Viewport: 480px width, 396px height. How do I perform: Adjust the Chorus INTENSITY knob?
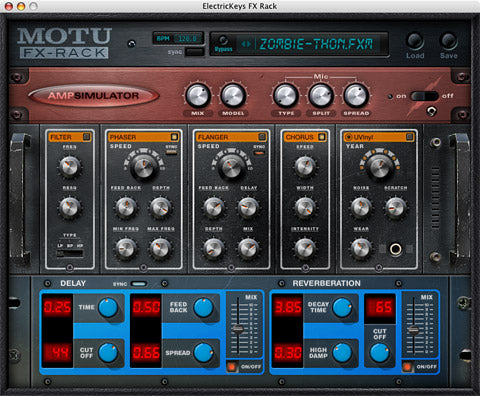pyautogui.click(x=305, y=249)
